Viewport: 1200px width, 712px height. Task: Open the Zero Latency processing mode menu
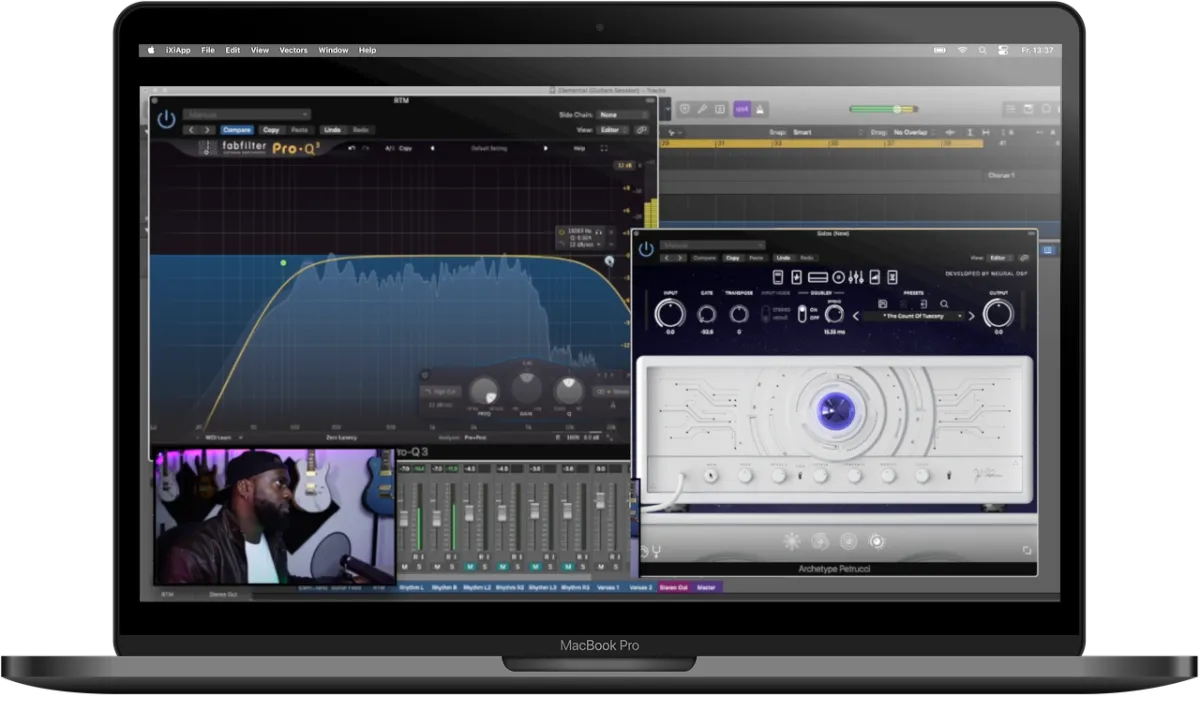click(x=341, y=438)
